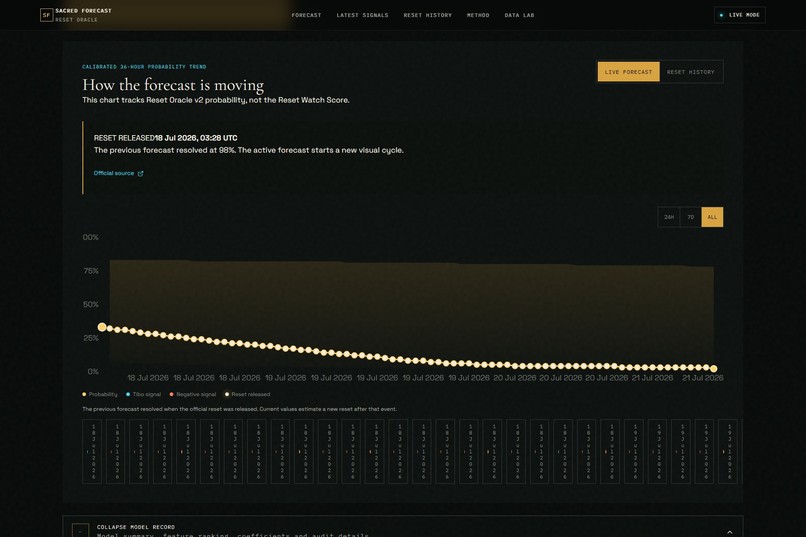Switch to the Reset History tab beside Live Forecast
Image resolution: width=806 pixels, height=537 pixels.
pos(691,72)
